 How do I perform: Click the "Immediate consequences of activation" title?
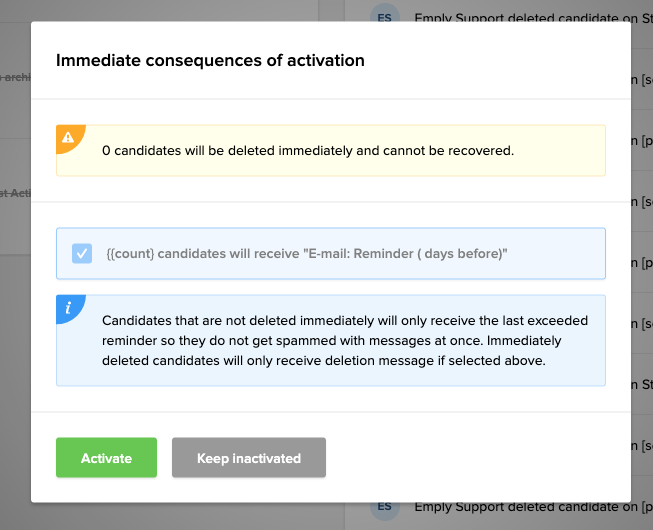coord(210,60)
